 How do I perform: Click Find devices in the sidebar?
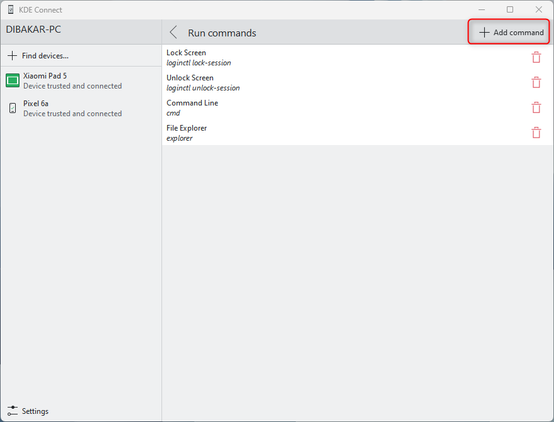tap(81, 55)
